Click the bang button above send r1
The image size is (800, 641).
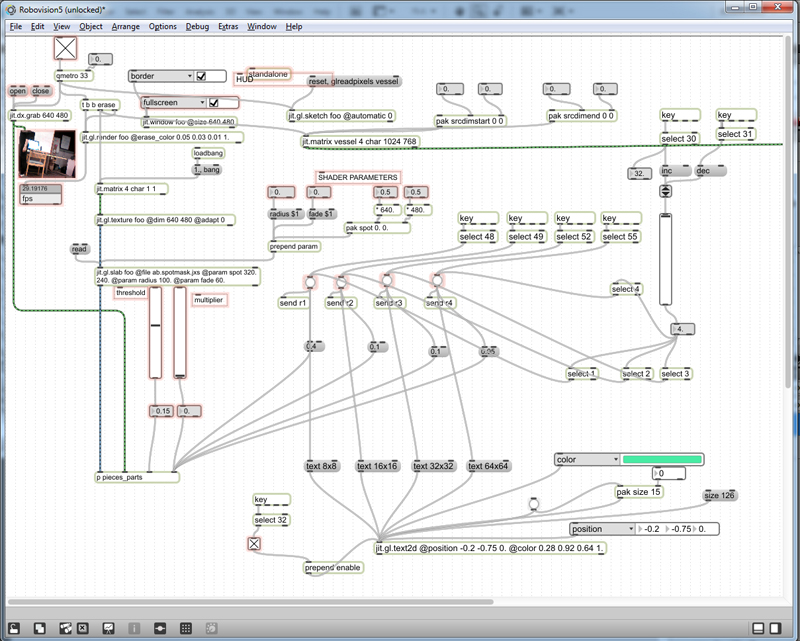[310, 281]
